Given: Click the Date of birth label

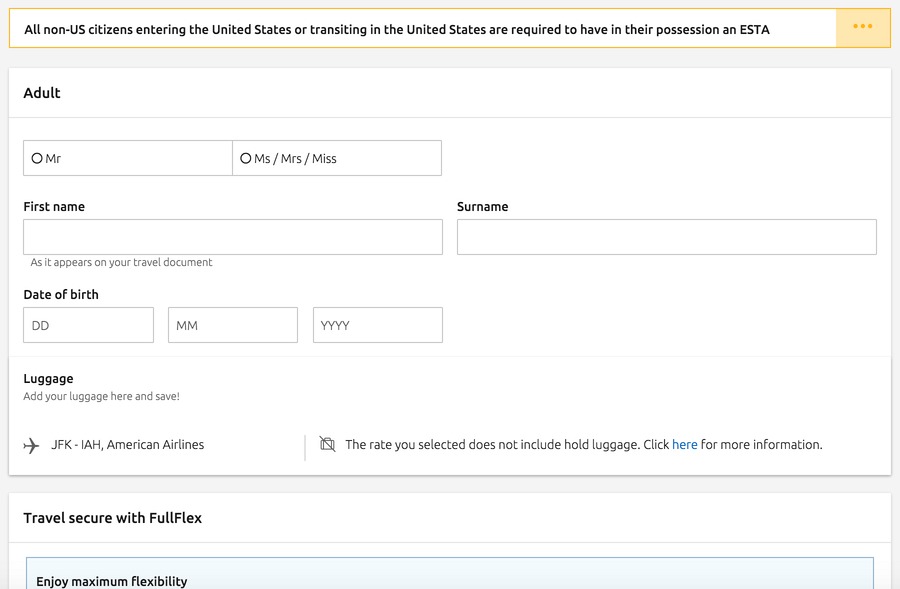Looking at the screenshot, I should coord(61,294).
